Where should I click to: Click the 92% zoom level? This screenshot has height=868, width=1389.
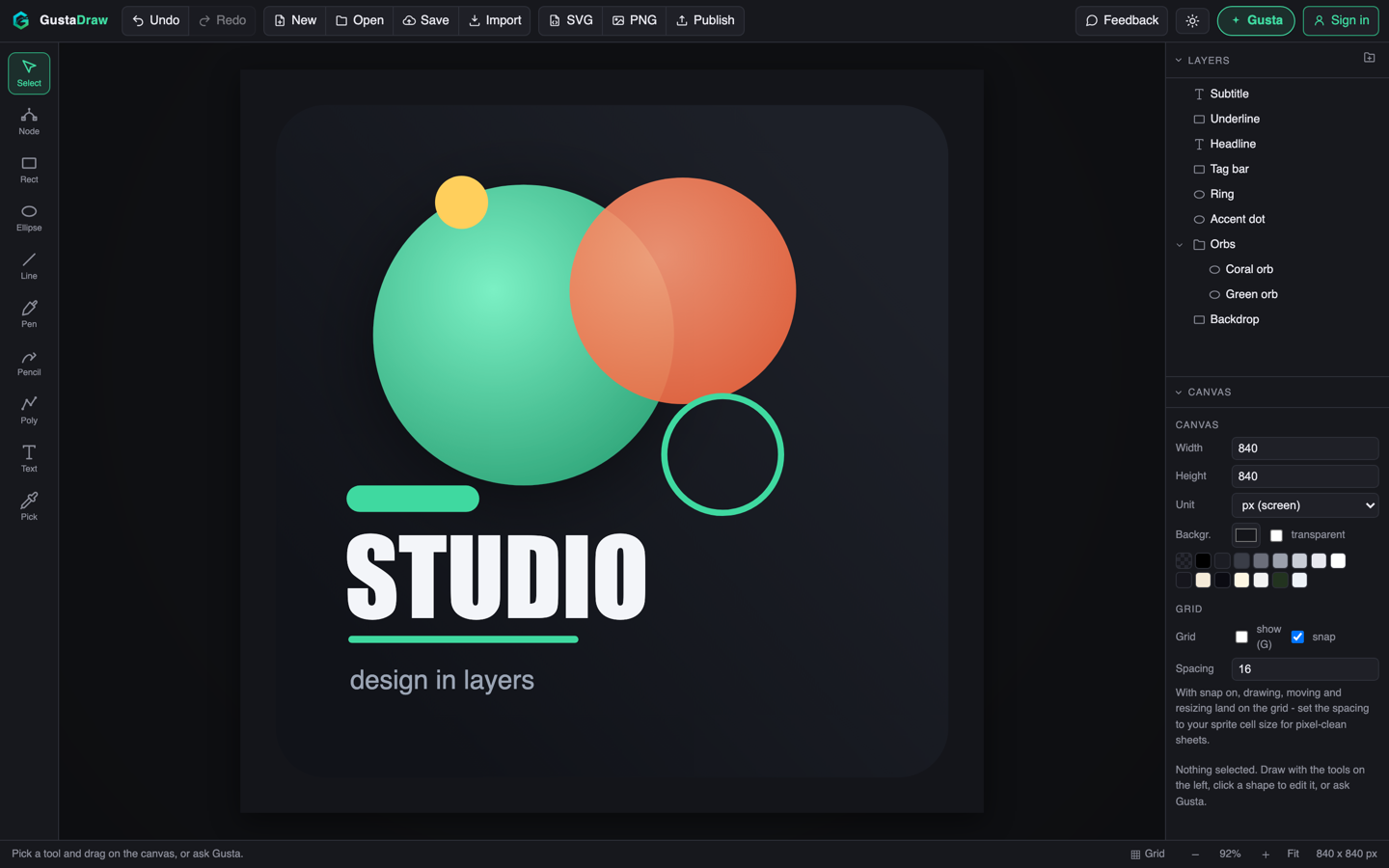pyautogui.click(x=1230, y=854)
